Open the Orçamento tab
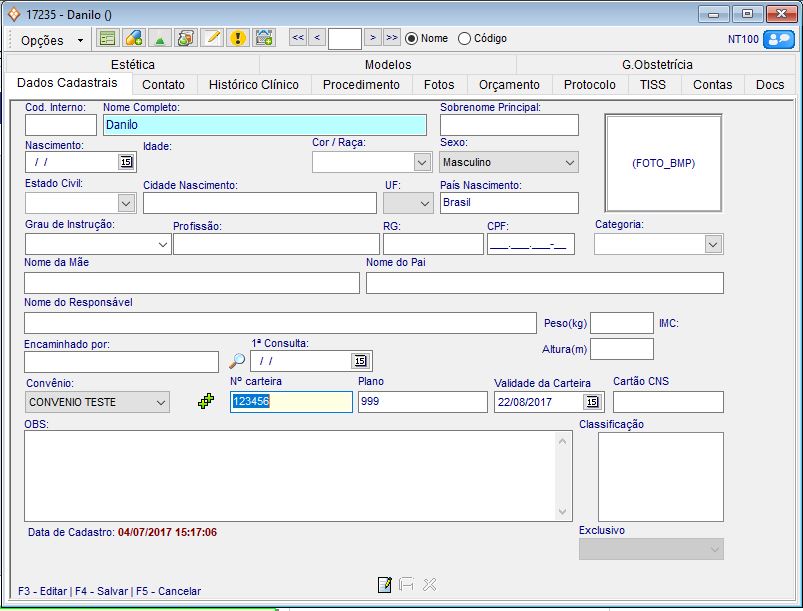 click(x=509, y=85)
